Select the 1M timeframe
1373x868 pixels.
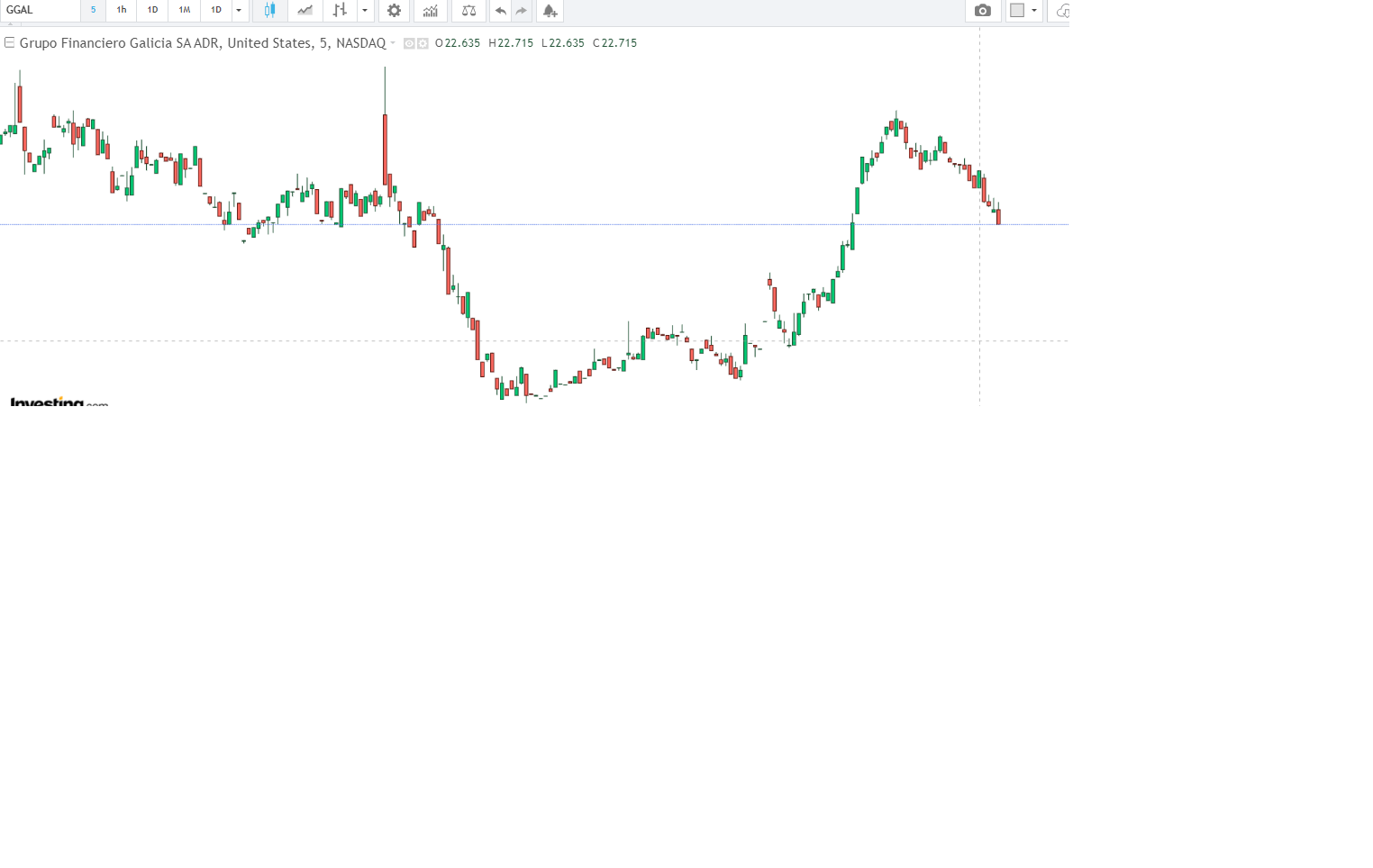pos(184,10)
